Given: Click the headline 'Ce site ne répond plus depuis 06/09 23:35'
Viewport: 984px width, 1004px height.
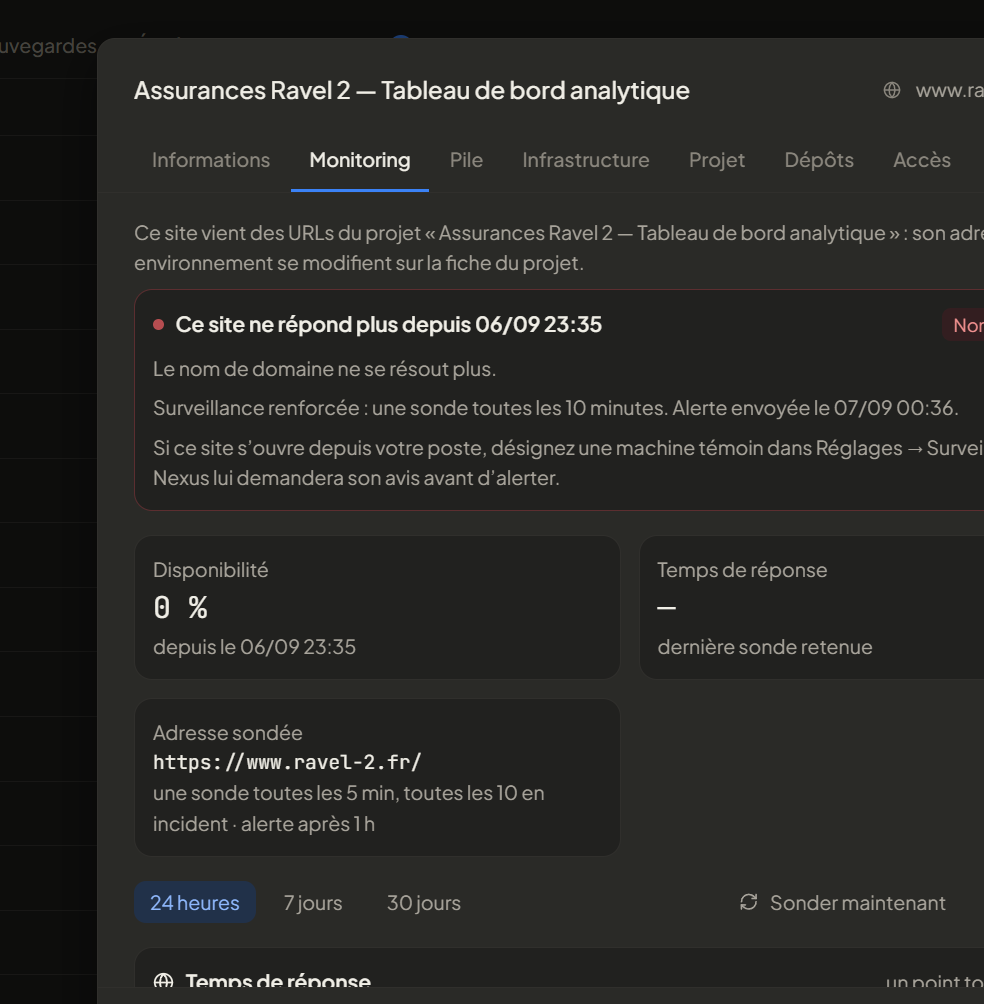Looking at the screenshot, I should click(x=389, y=325).
